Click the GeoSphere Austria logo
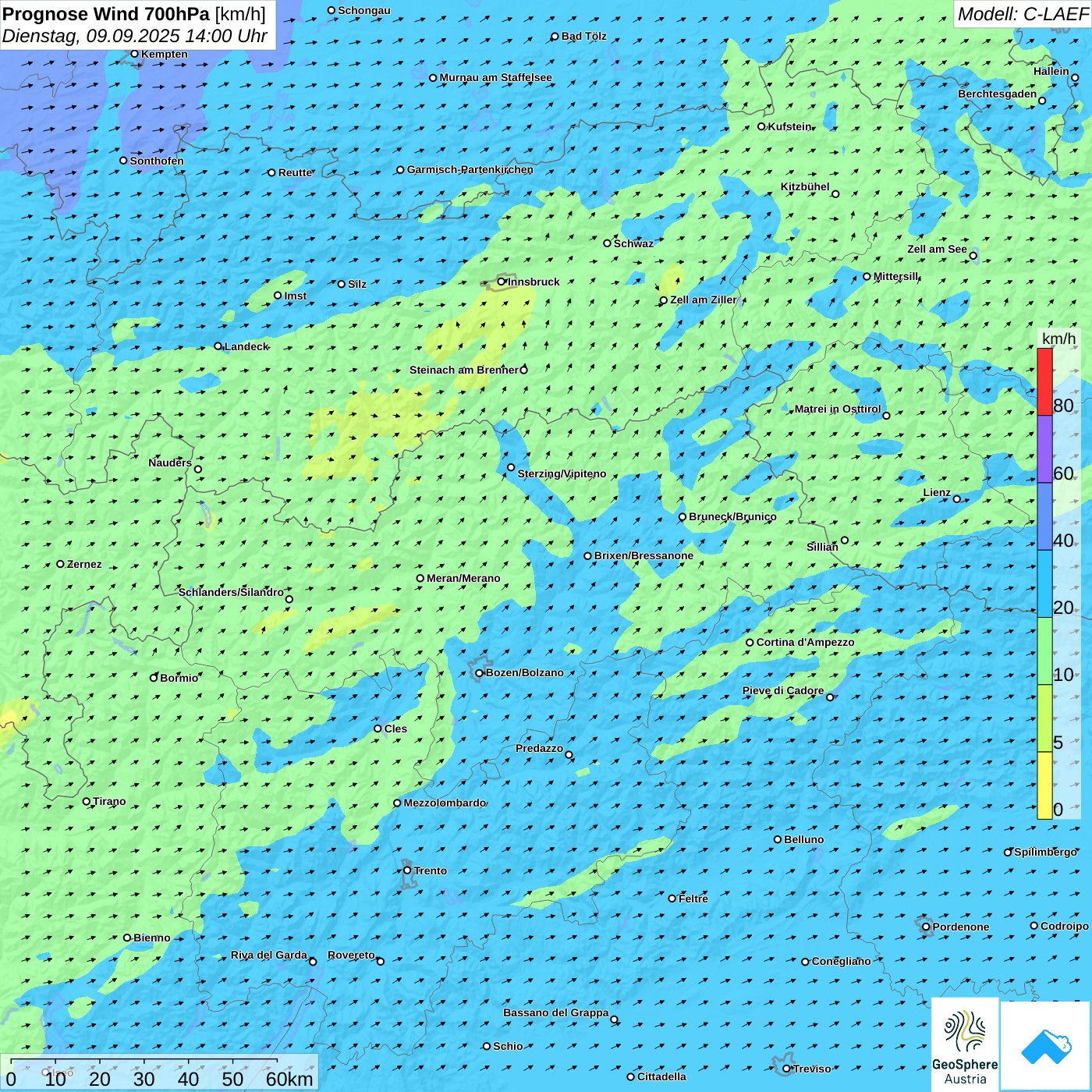The height and width of the screenshot is (1092, 1092). tap(966, 1044)
